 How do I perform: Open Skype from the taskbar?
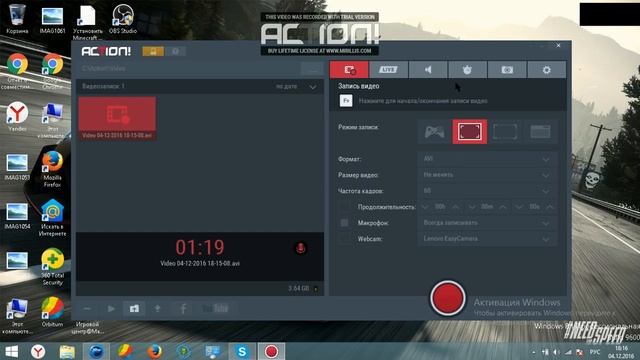pyautogui.click(x=242, y=351)
